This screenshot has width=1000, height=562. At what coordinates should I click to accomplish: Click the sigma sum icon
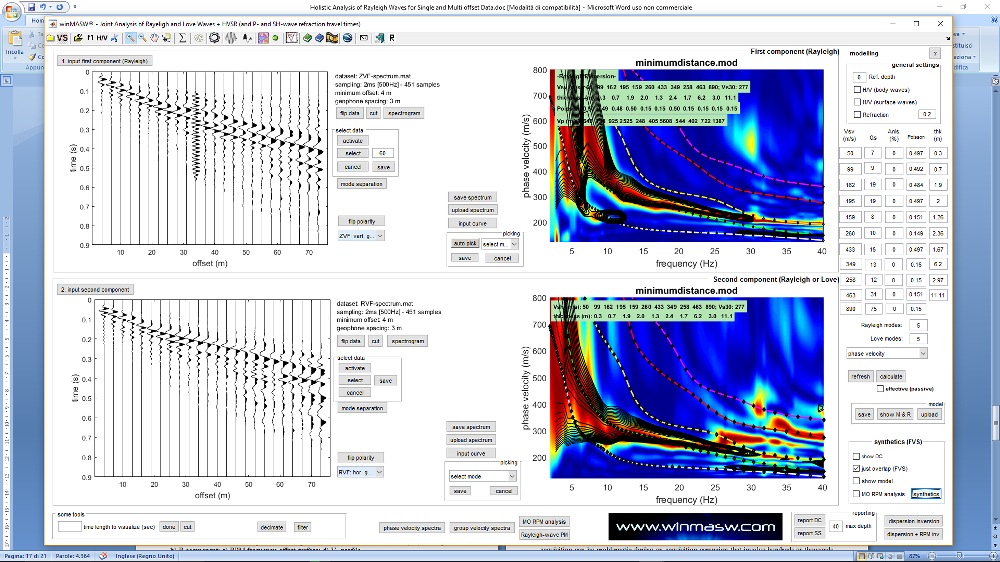(x=182, y=38)
